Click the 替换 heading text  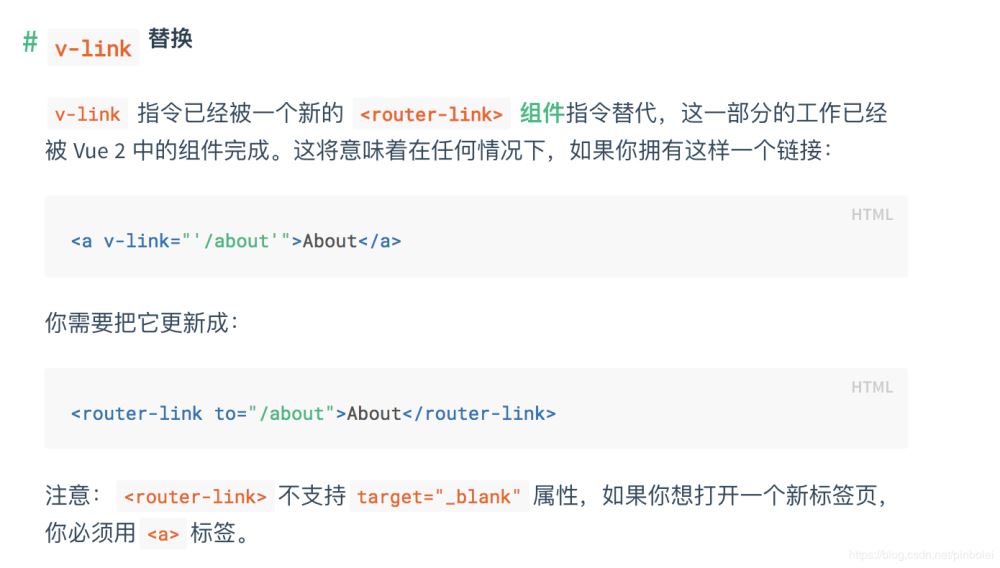coord(170,39)
